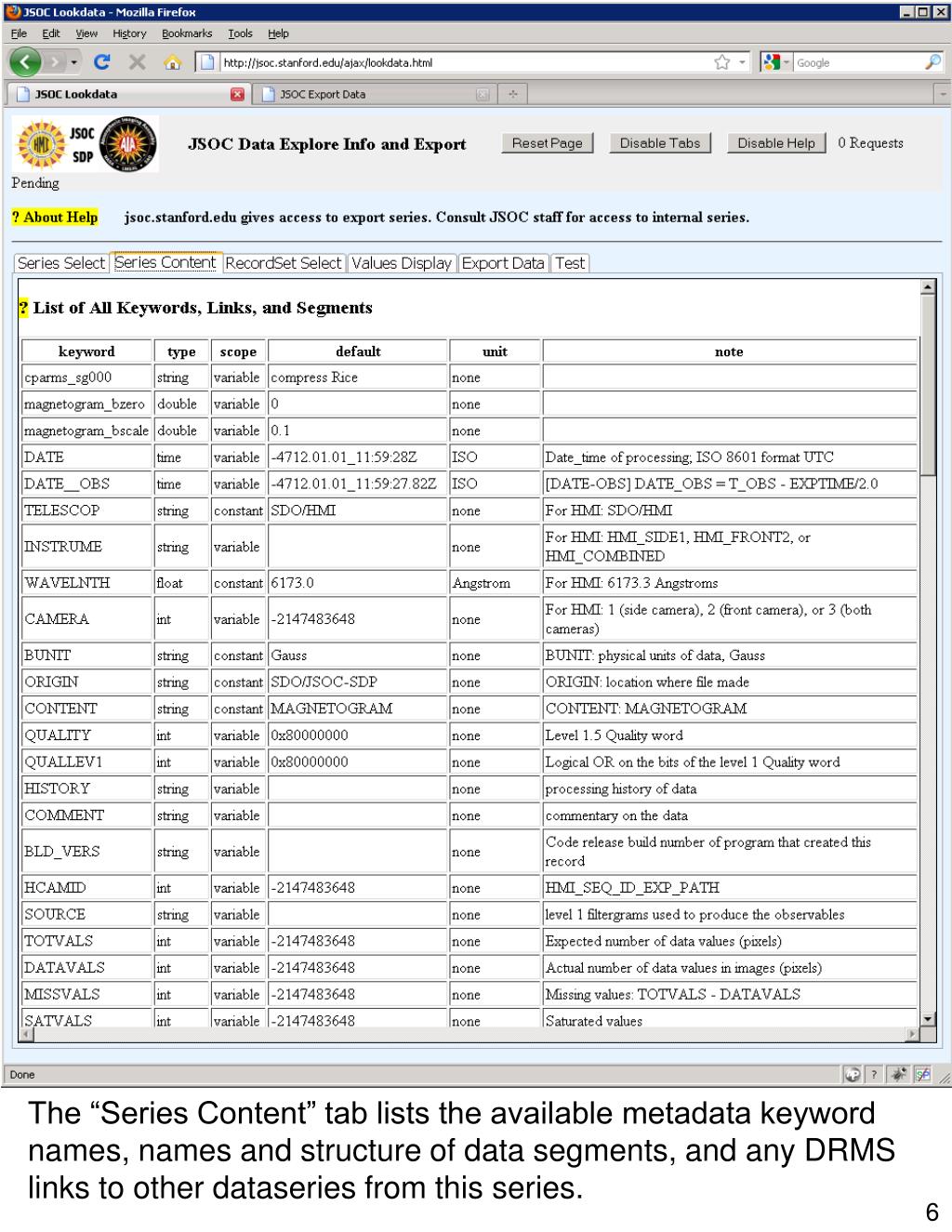Open the home page icon
Screen dimensions: 952x1232
(172, 62)
